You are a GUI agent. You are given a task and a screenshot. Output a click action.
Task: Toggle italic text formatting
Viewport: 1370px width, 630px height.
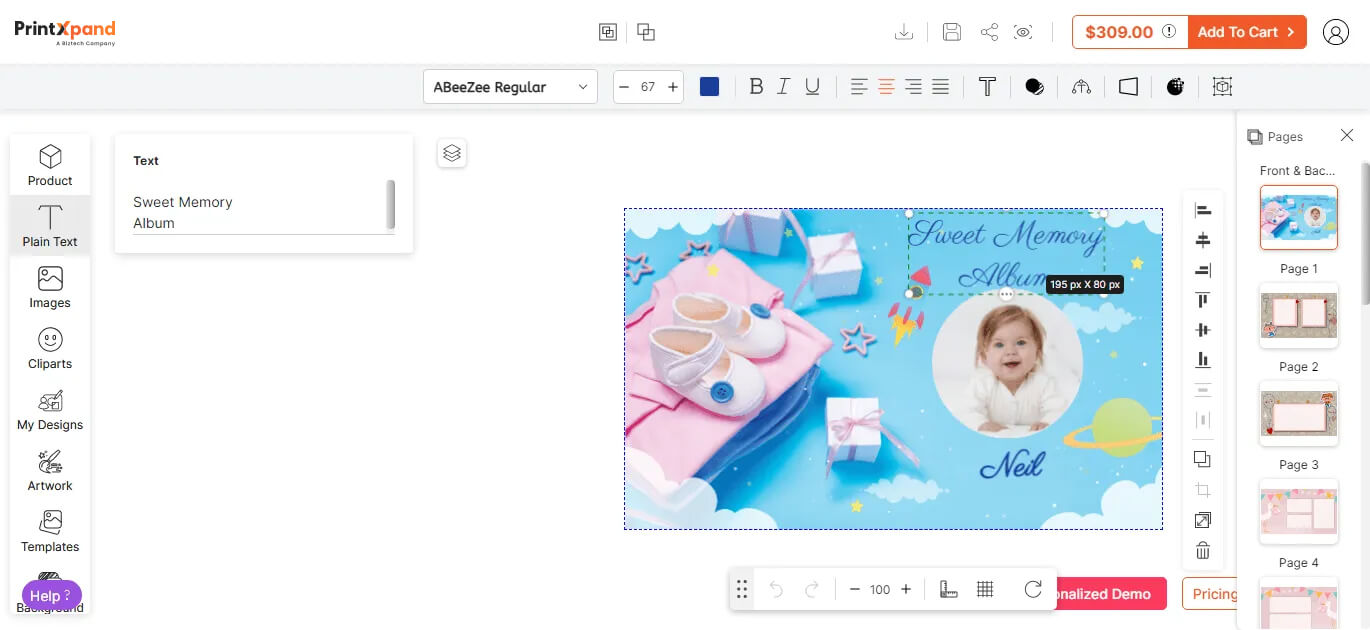(x=784, y=87)
